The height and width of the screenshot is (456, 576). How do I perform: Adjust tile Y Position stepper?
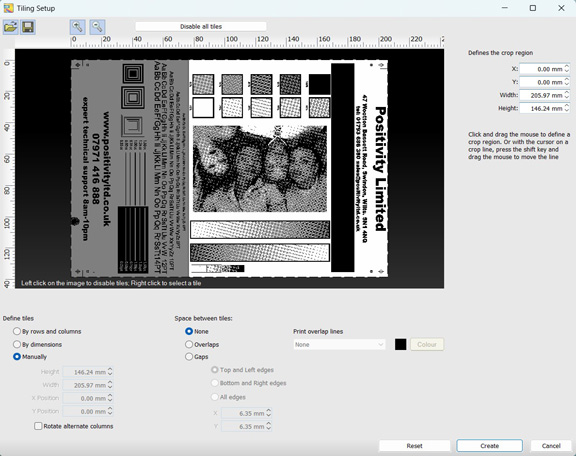(x=110, y=412)
